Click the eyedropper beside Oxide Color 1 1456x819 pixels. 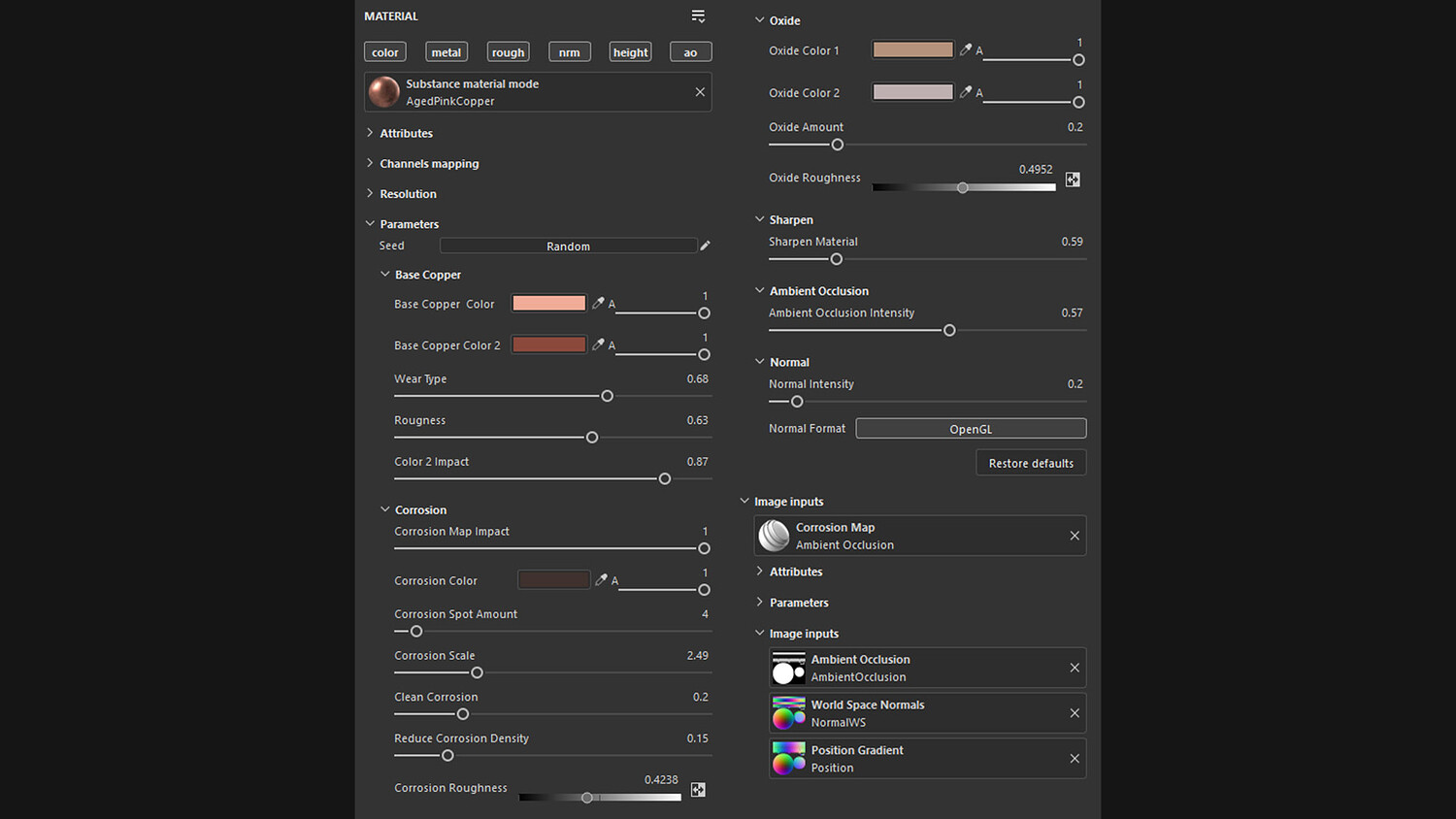(x=966, y=49)
